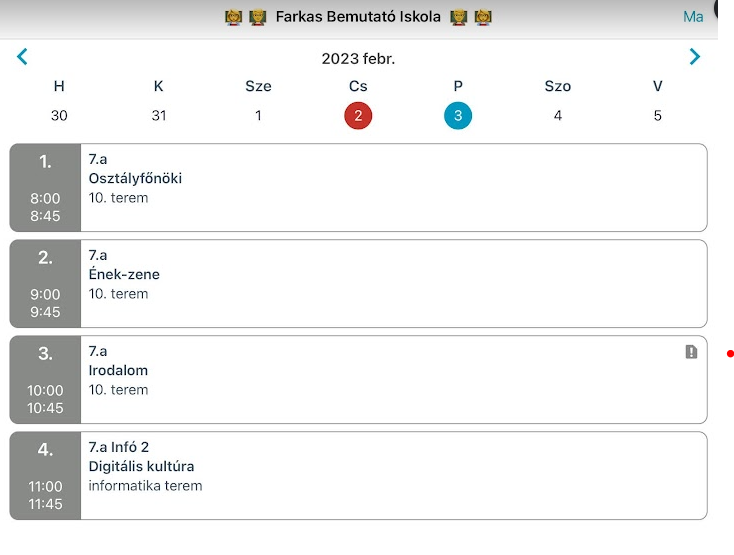Click the rightmost teacher emoji in header
The image size is (734, 555).
click(x=483, y=17)
